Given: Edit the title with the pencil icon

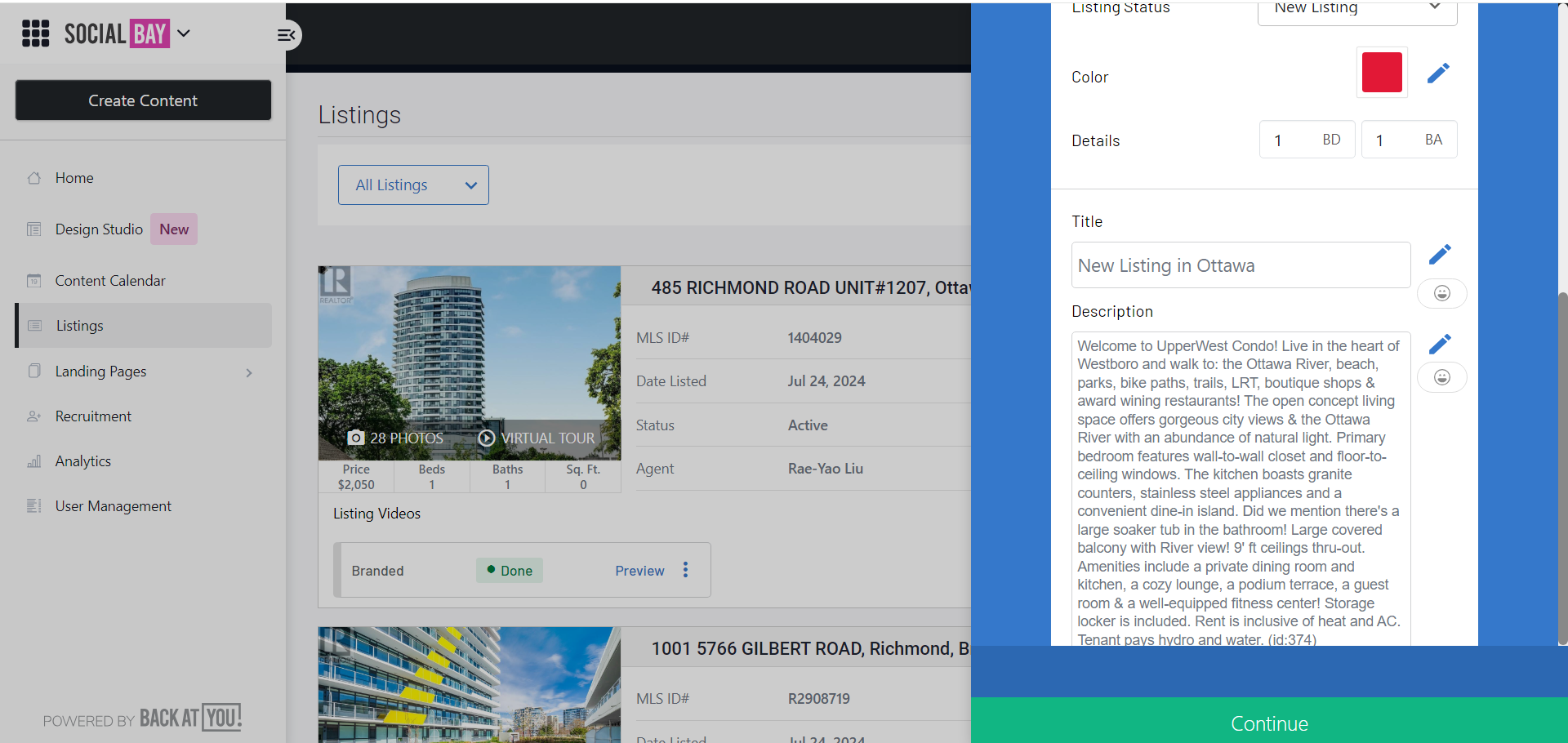Looking at the screenshot, I should point(1440,255).
